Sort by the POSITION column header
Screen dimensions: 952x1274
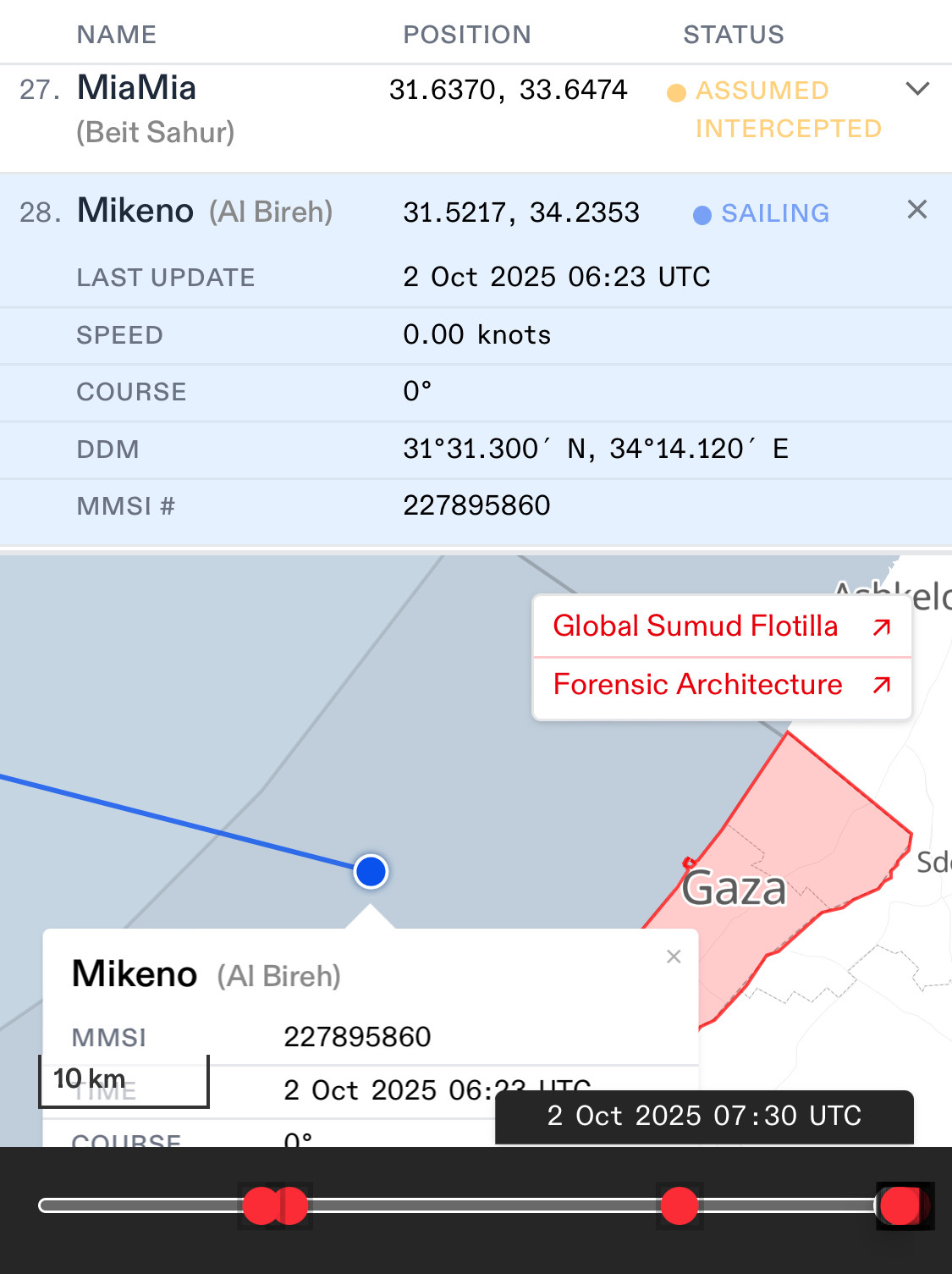(466, 35)
